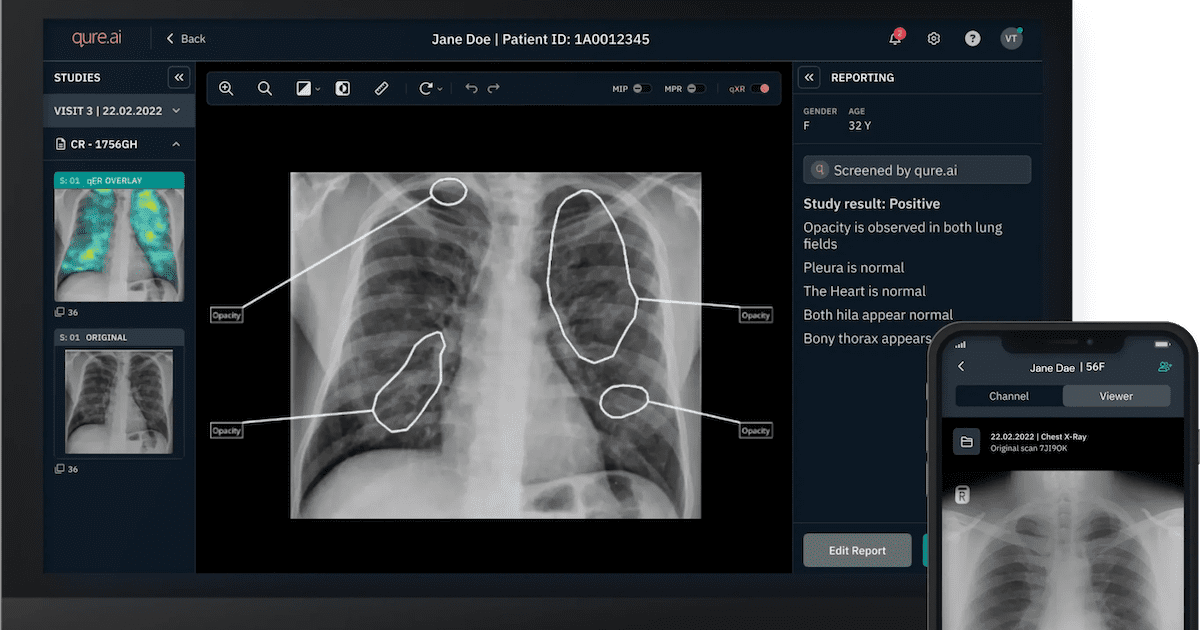Undo the last viewer action

pos(471,88)
